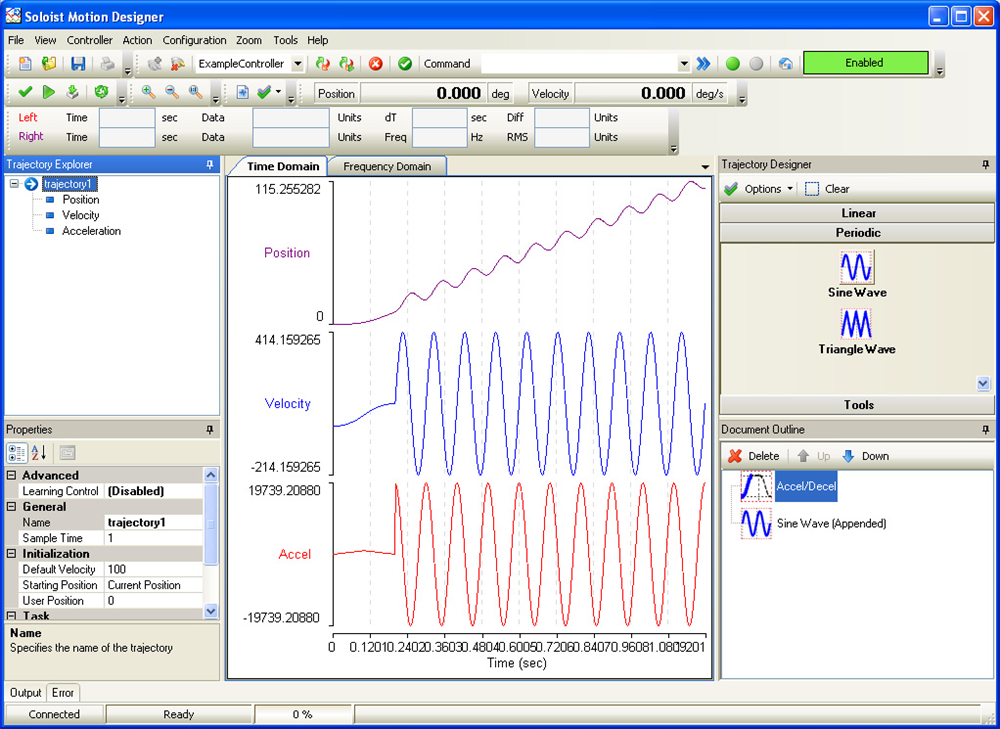The width and height of the screenshot is (1000, 729).
Task: Collapse the trajectory1 tree node
Action: pyautogui.click(x=14, y=184)
